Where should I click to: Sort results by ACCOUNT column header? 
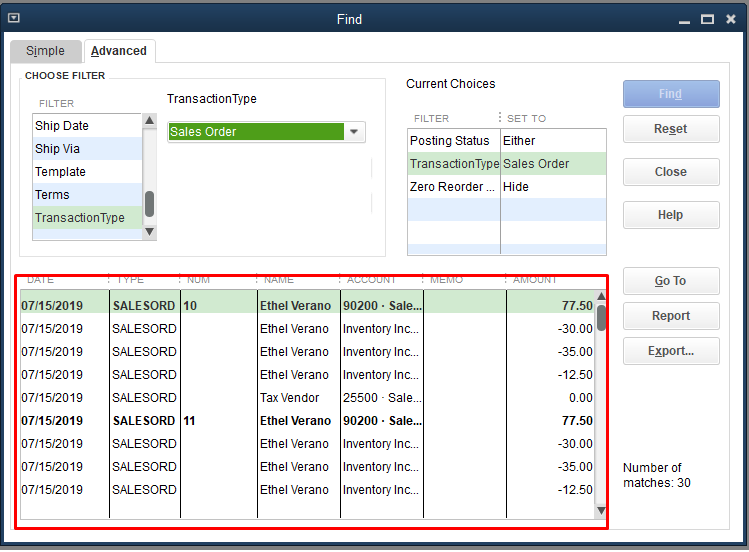click(372, 280)
